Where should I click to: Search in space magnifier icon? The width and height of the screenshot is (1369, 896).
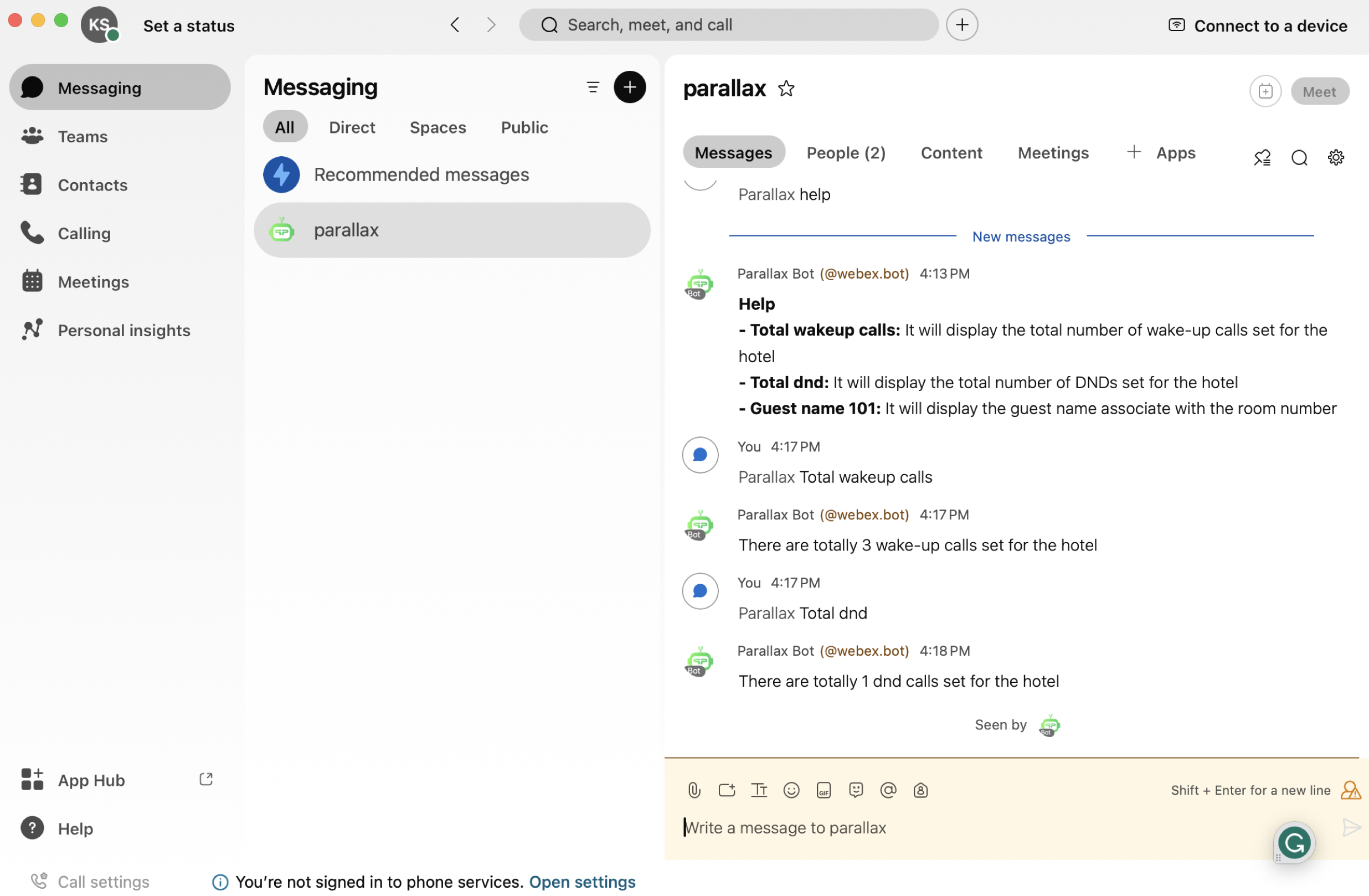tap(1299, 157)
